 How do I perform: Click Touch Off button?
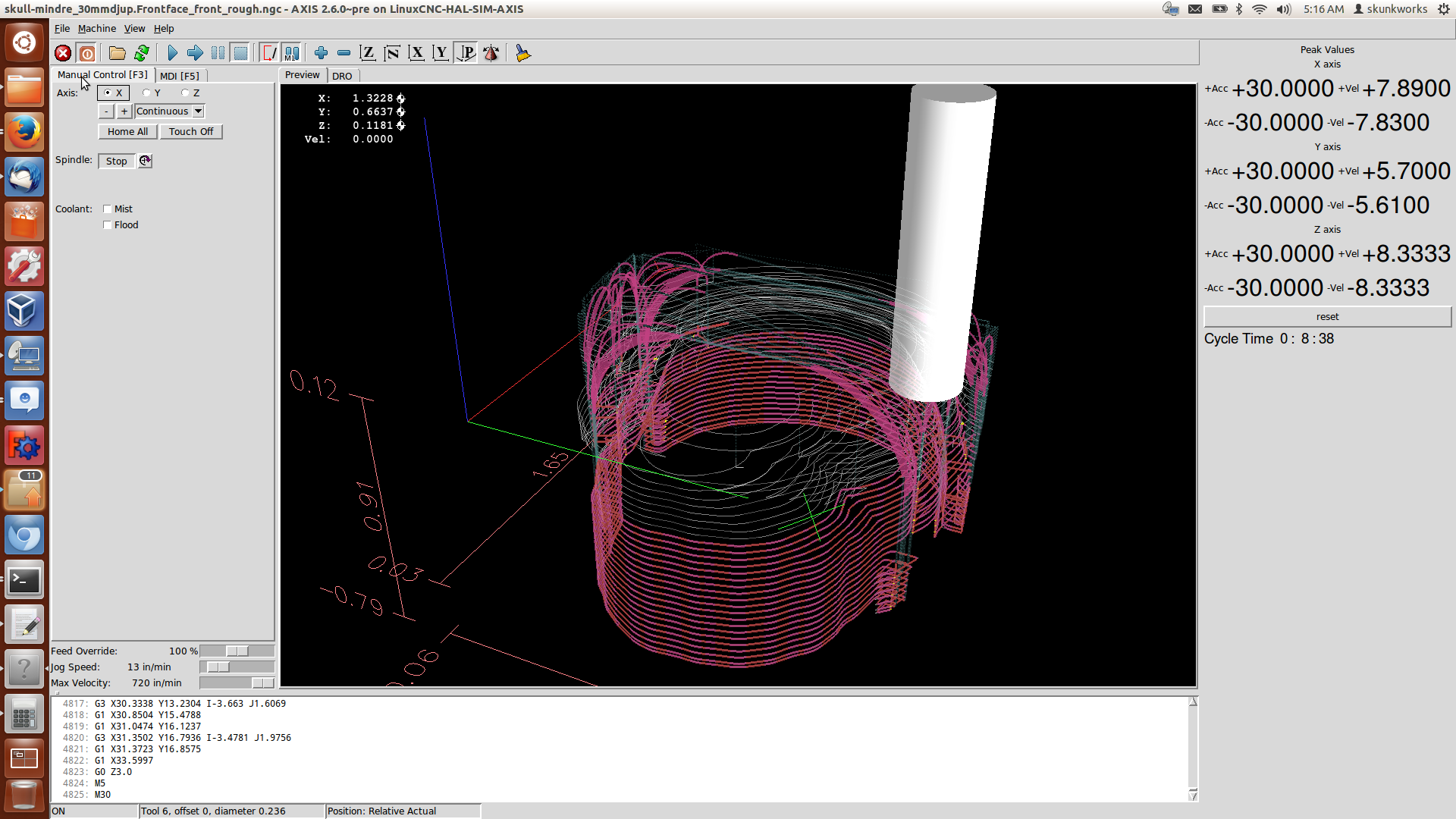pyautogui.click(x=191, y=131)
